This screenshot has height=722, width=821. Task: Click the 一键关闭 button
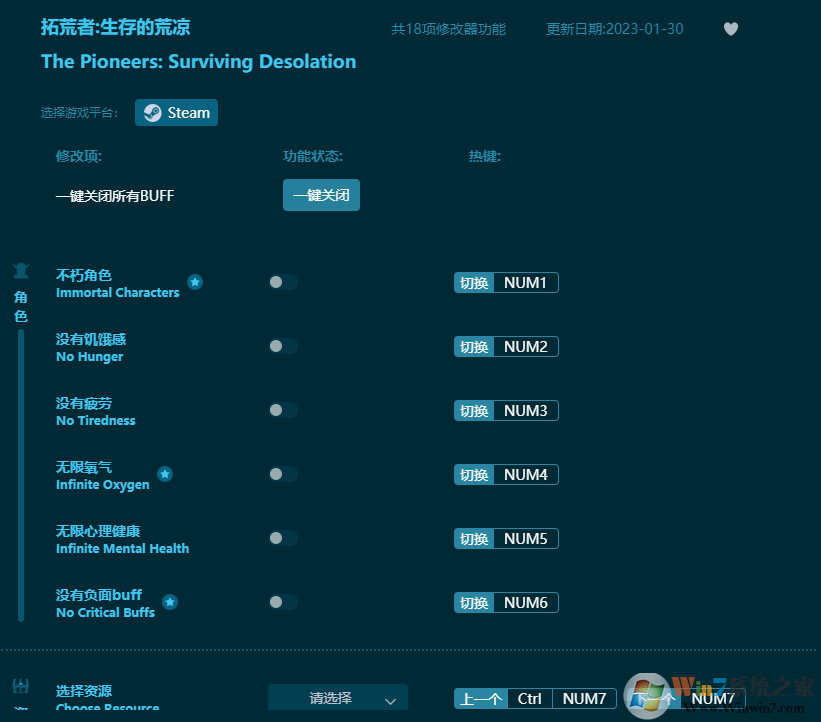pyautogui.click(x=321, y=195)
